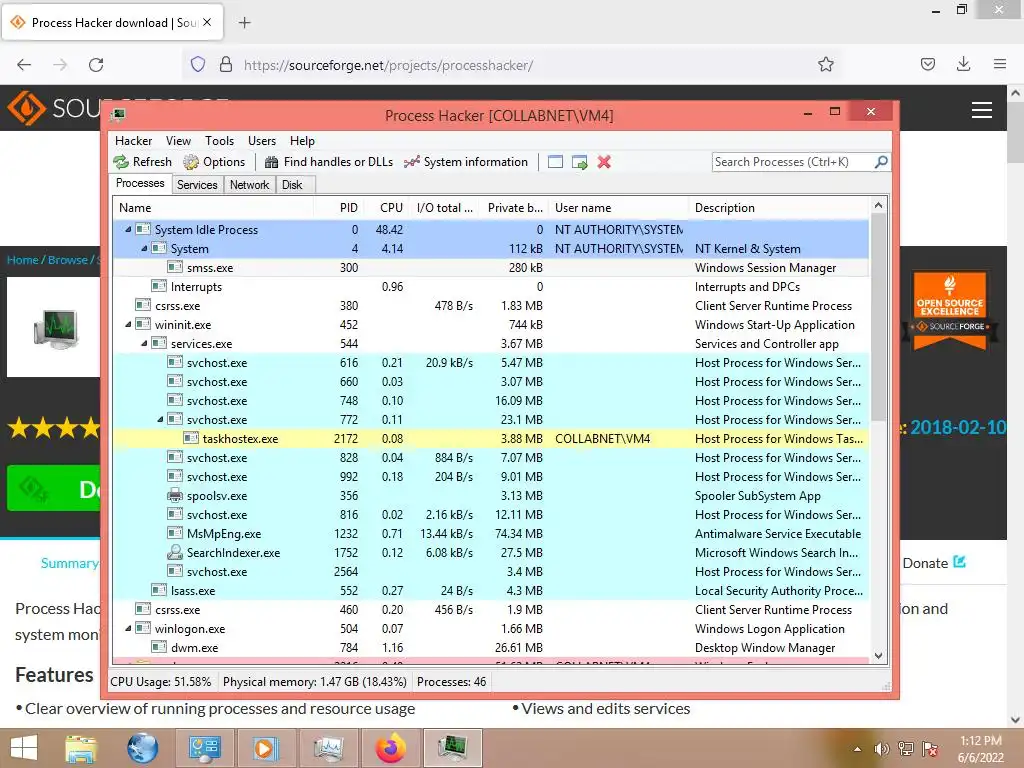Screen dimensions: 1024x768
Task: Select csrss.exe with PID 380
Action: pyautogui.click(x=491, y=306)
